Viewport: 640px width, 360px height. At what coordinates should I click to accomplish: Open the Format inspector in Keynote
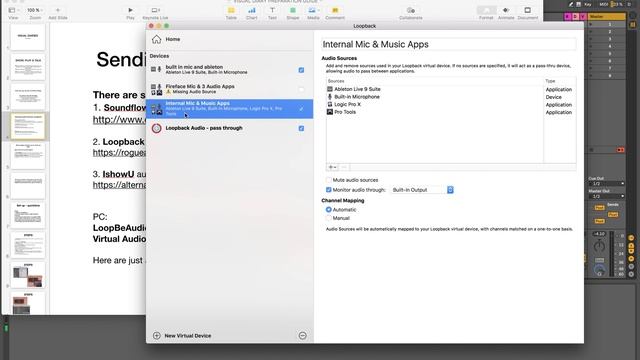click(x=486, y=13)
